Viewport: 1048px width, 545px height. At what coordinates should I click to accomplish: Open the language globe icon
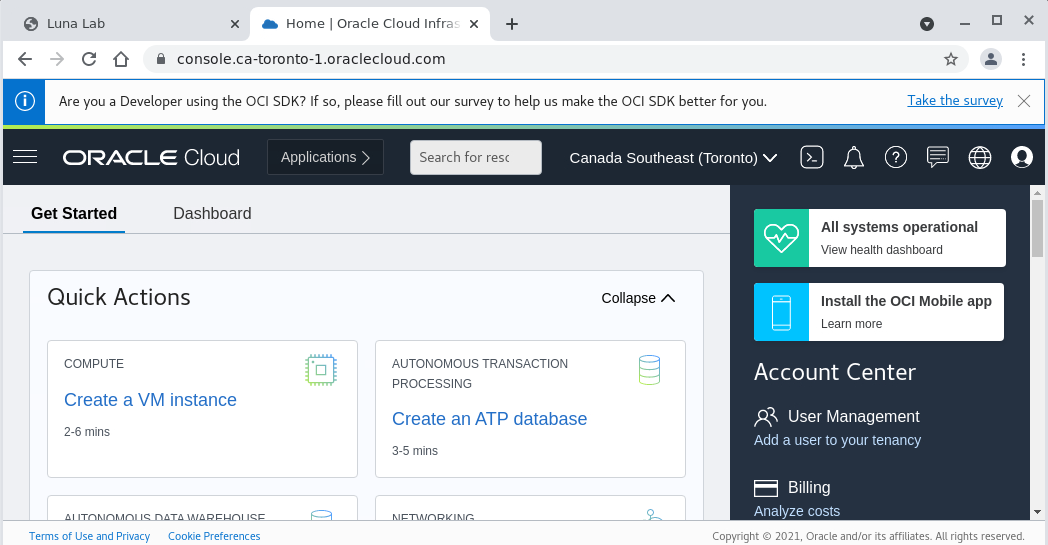tap(980, 157)
